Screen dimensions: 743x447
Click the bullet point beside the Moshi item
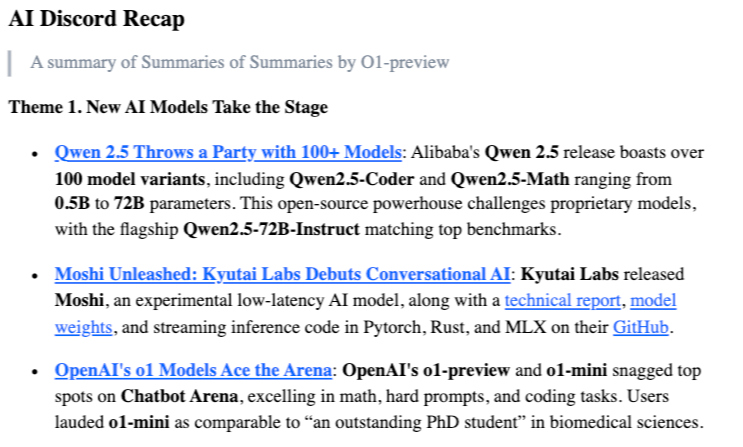(x=35, y=275)
